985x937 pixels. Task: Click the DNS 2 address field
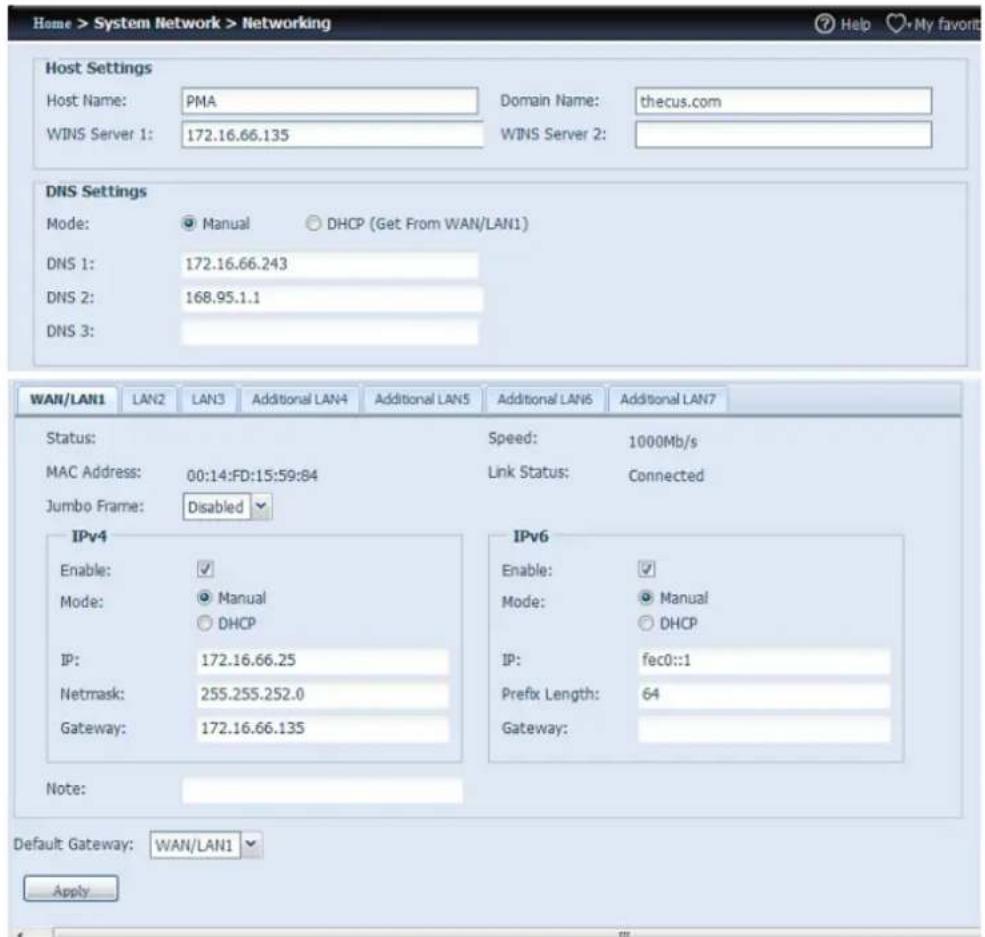(x=332, y=298)
